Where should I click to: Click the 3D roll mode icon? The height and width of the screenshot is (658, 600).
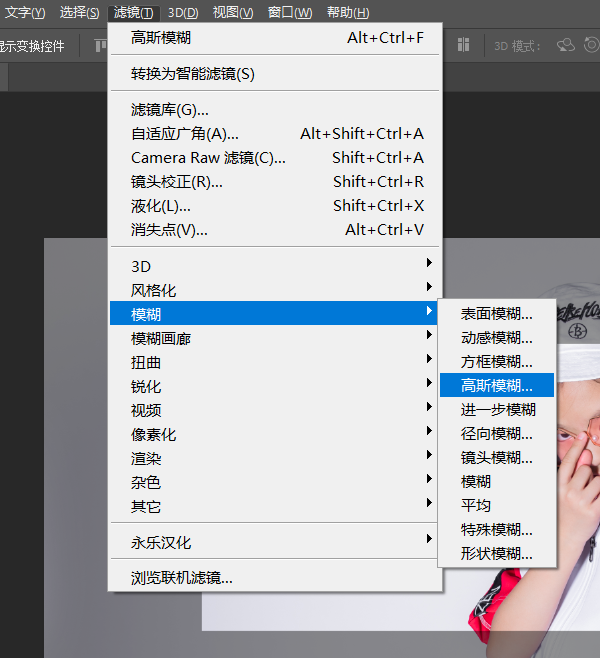[592, 44]
